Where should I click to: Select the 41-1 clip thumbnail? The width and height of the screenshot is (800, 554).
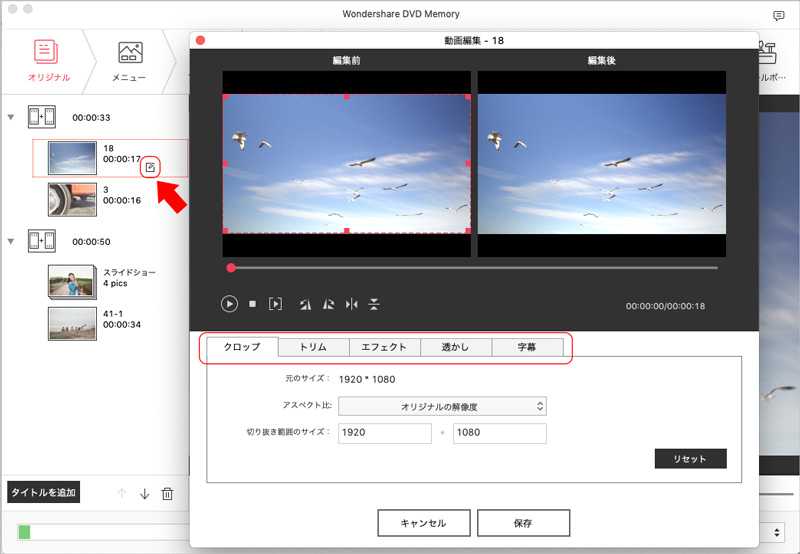[72, 323]
